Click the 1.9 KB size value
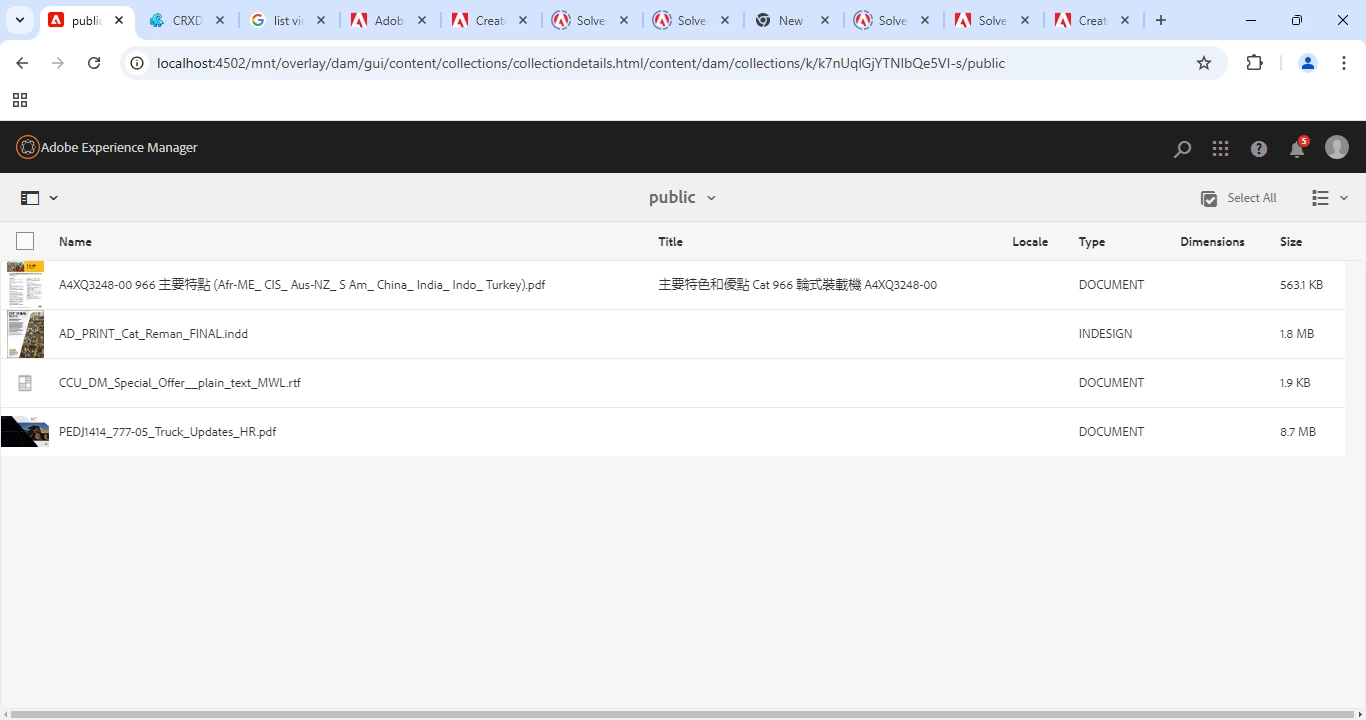 tap(1295, 383)
